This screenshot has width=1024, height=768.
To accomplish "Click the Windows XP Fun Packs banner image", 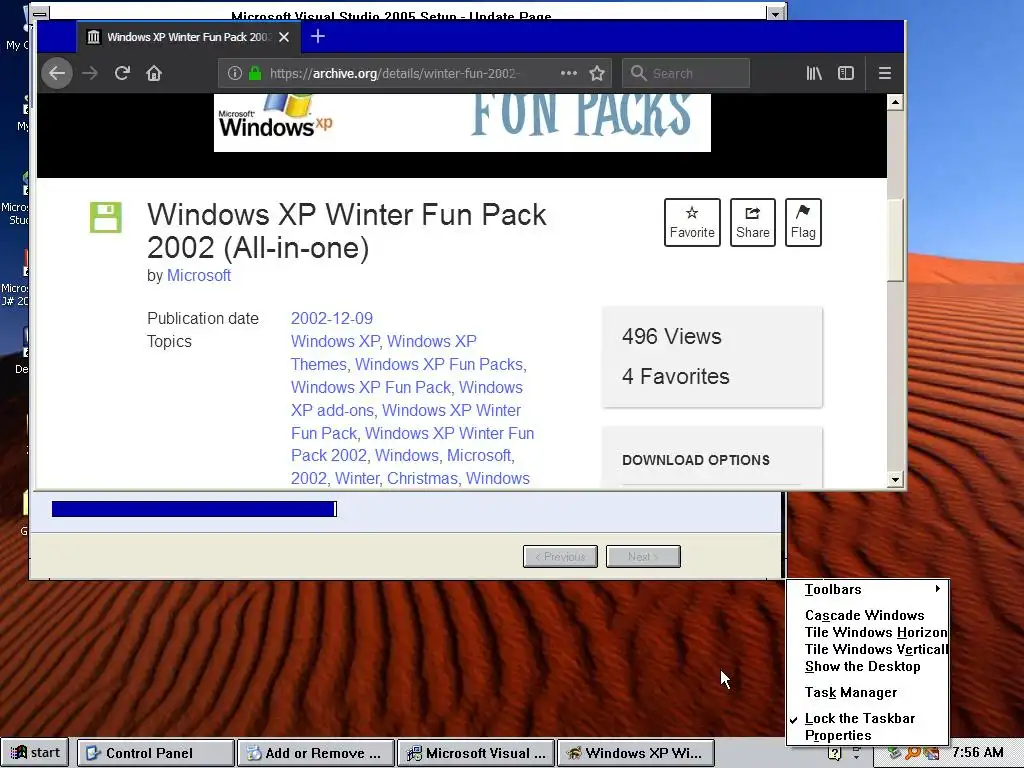I will click(462, 123).
